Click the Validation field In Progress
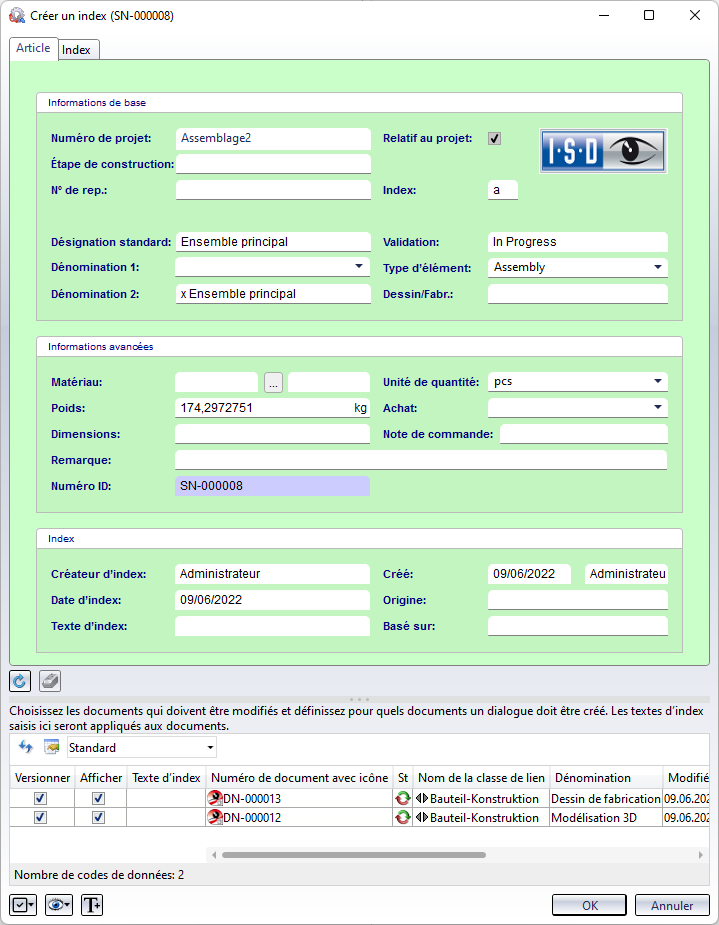The height and width of the screenshot is (925, 719). point(578,242)
